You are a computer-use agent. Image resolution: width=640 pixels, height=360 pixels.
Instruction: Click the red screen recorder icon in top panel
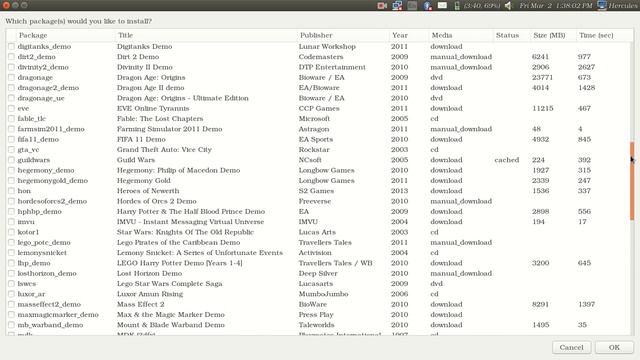pyautogui.click(x=382, y=5)
